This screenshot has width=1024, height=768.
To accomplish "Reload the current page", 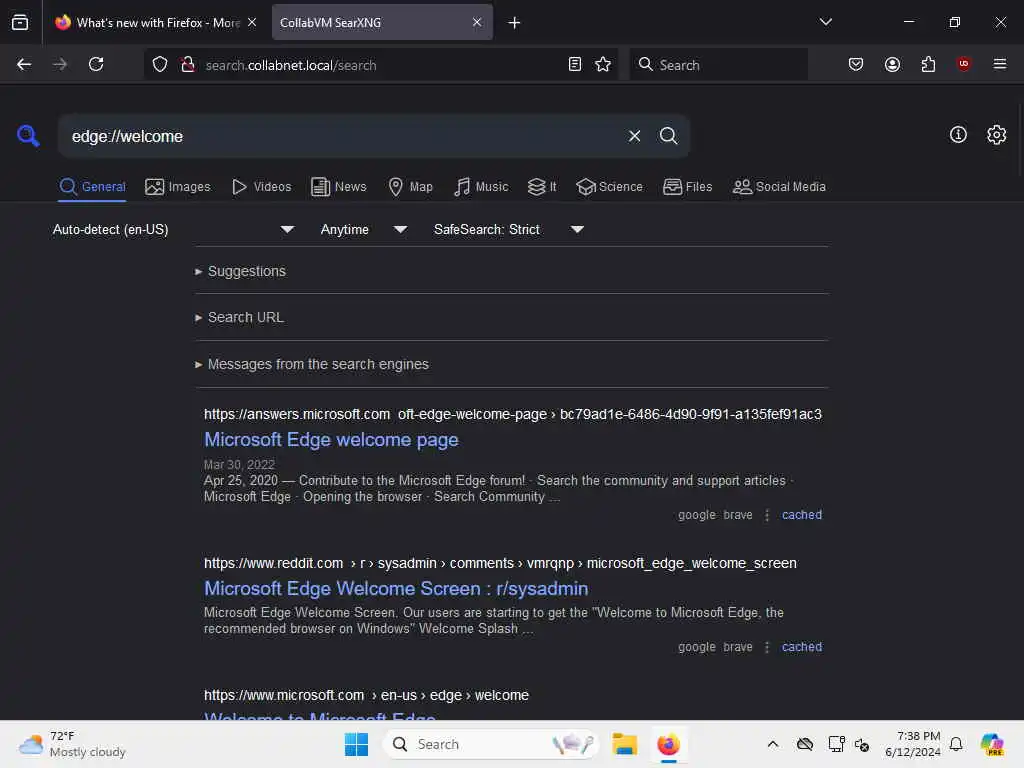I will pyautogui.click(x=96, y=64).
